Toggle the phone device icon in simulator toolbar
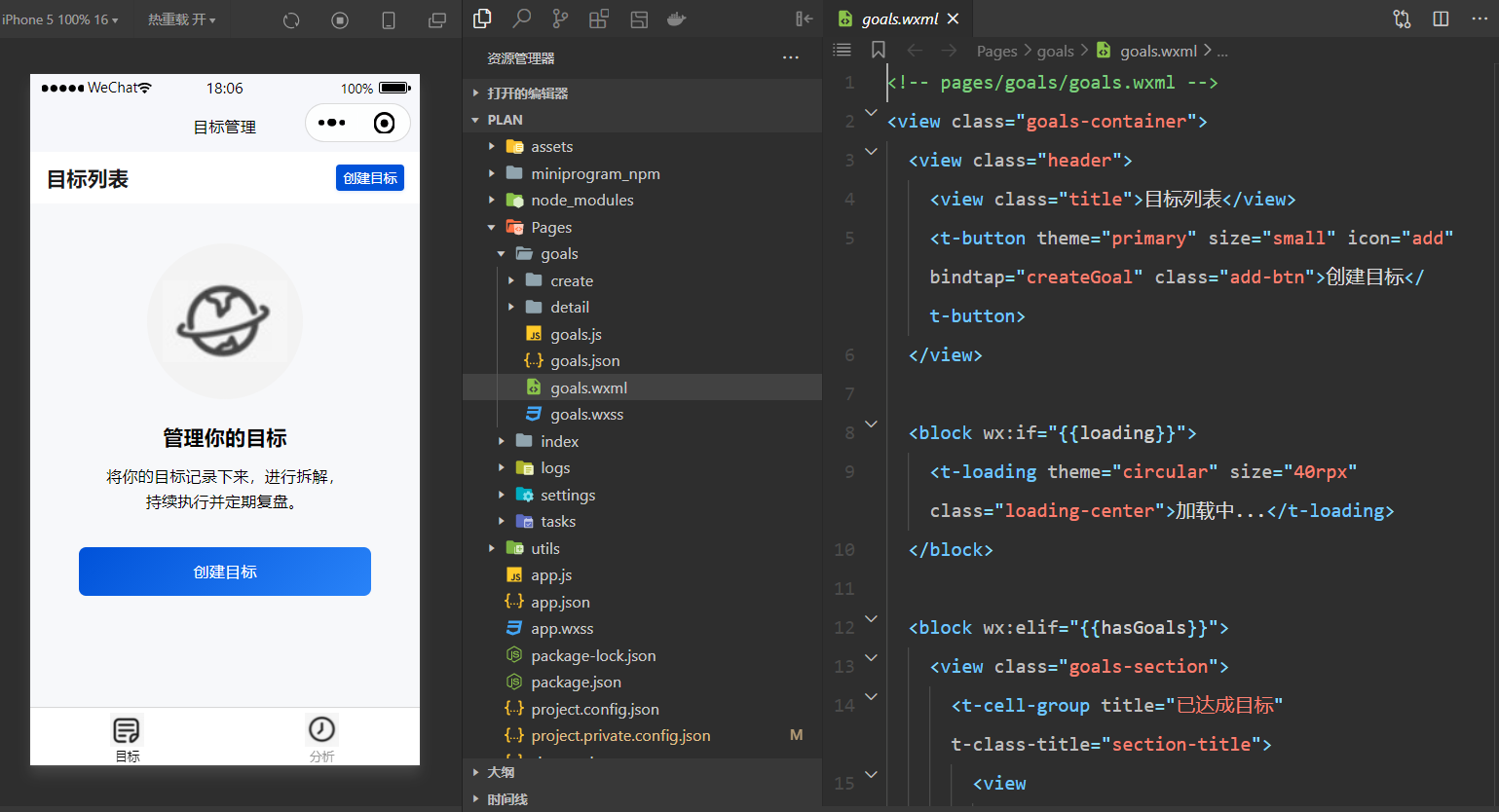This screenshot has width=1499, height=812. point(389,19)
